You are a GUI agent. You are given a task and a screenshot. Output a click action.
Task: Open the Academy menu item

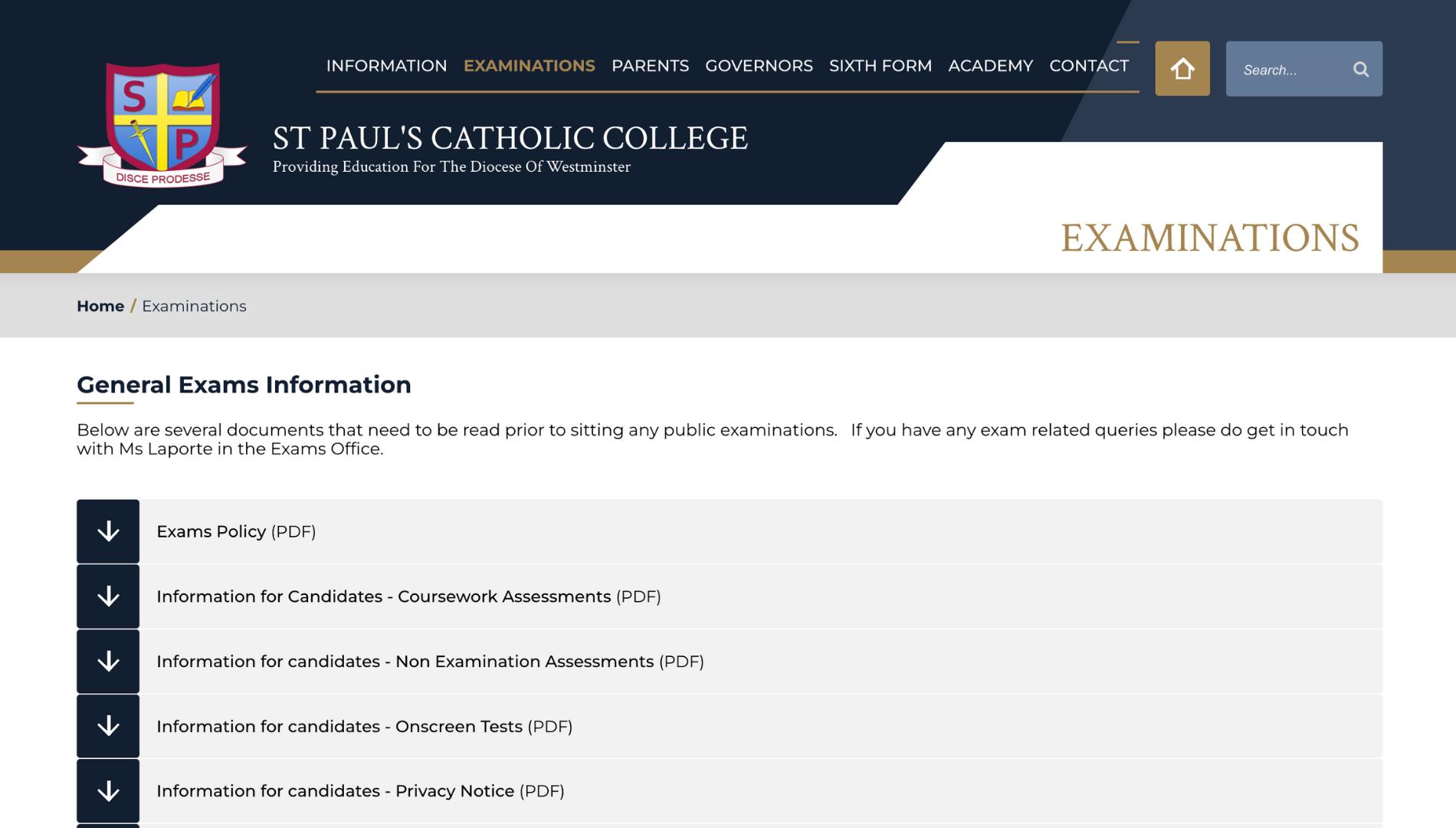pos(990,66)
